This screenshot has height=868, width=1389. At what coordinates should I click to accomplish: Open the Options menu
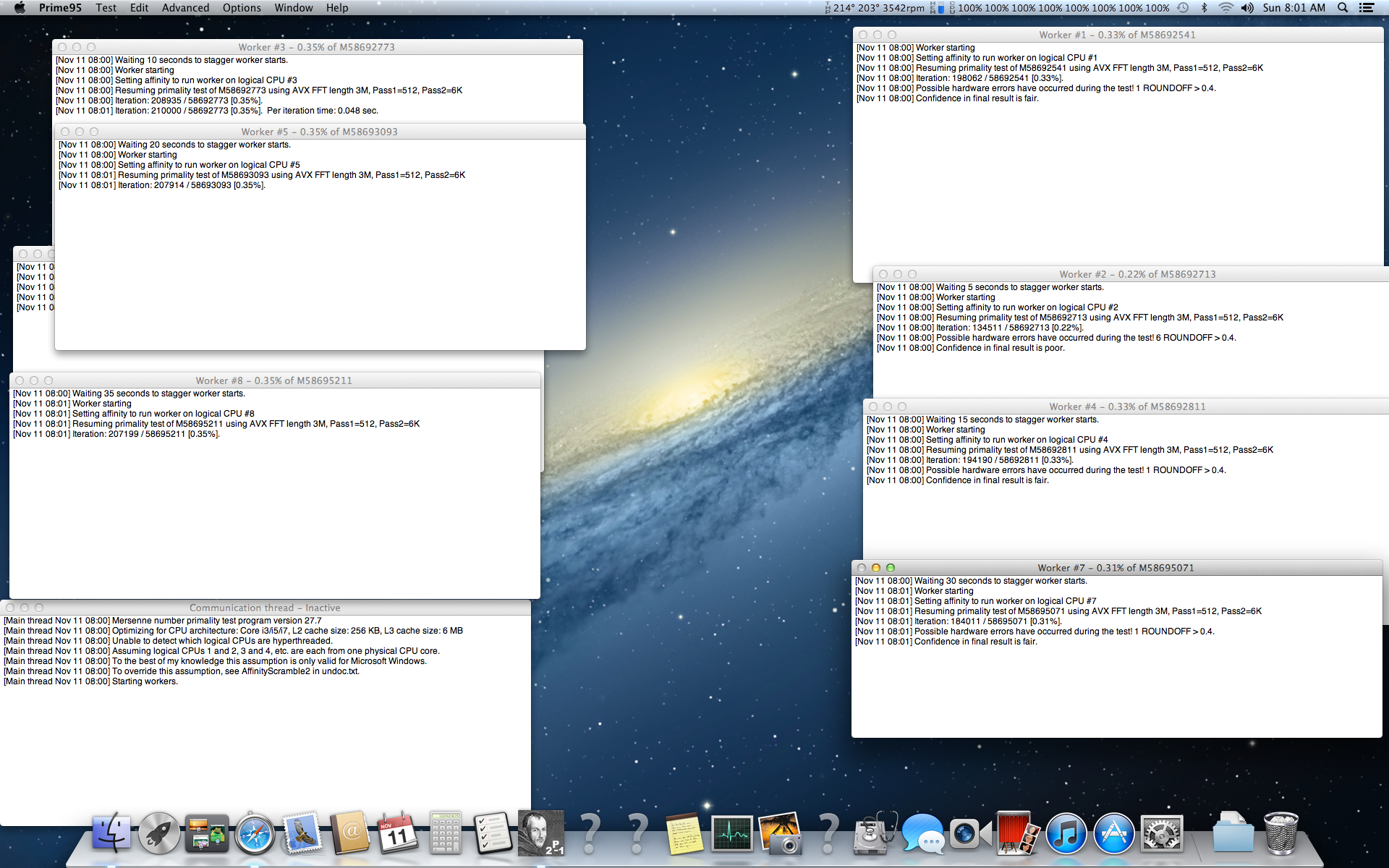tap(242, 8)
